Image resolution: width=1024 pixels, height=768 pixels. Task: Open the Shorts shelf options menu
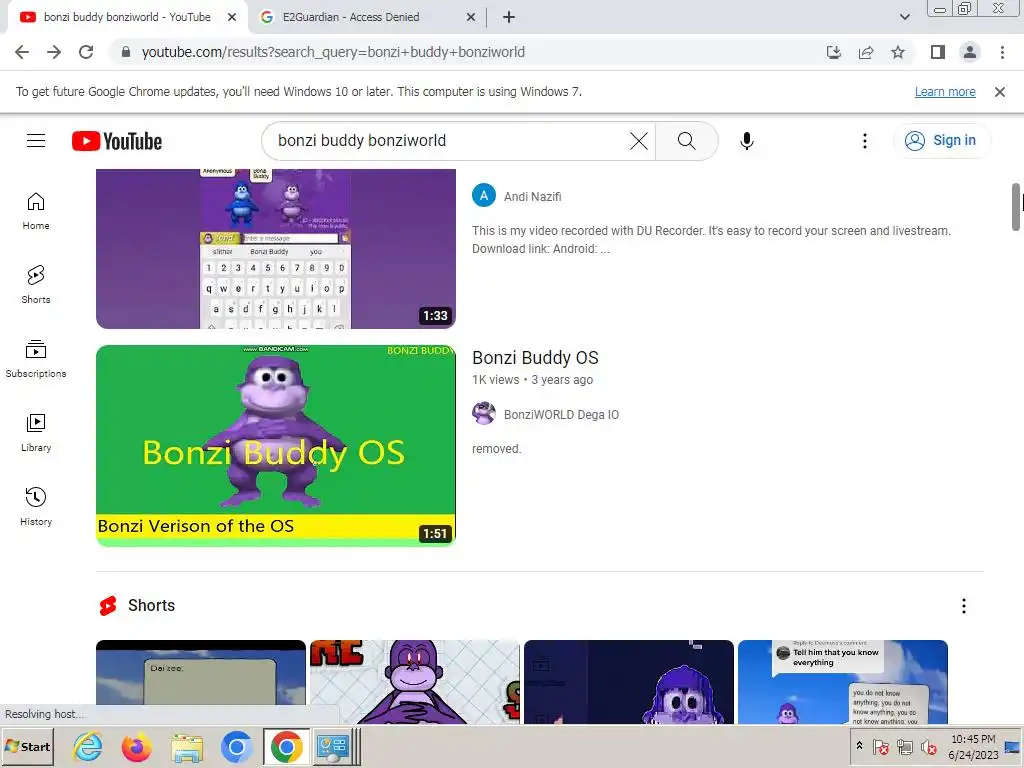pyautogui.click(x=963, y=606)
